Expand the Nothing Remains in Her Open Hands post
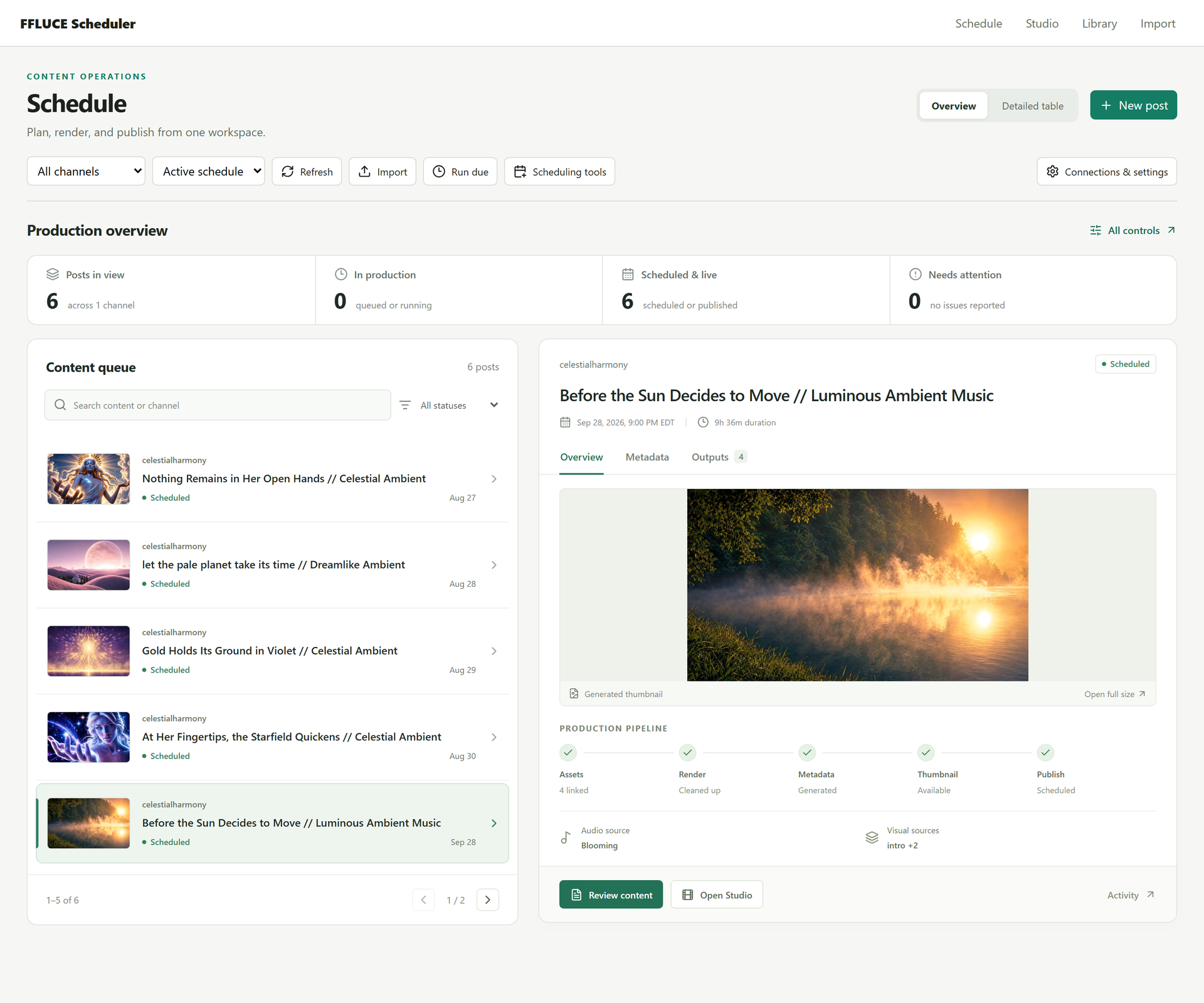This screenshot has height=1003, width=1204. pyautogui.click(x=494, y=479)
